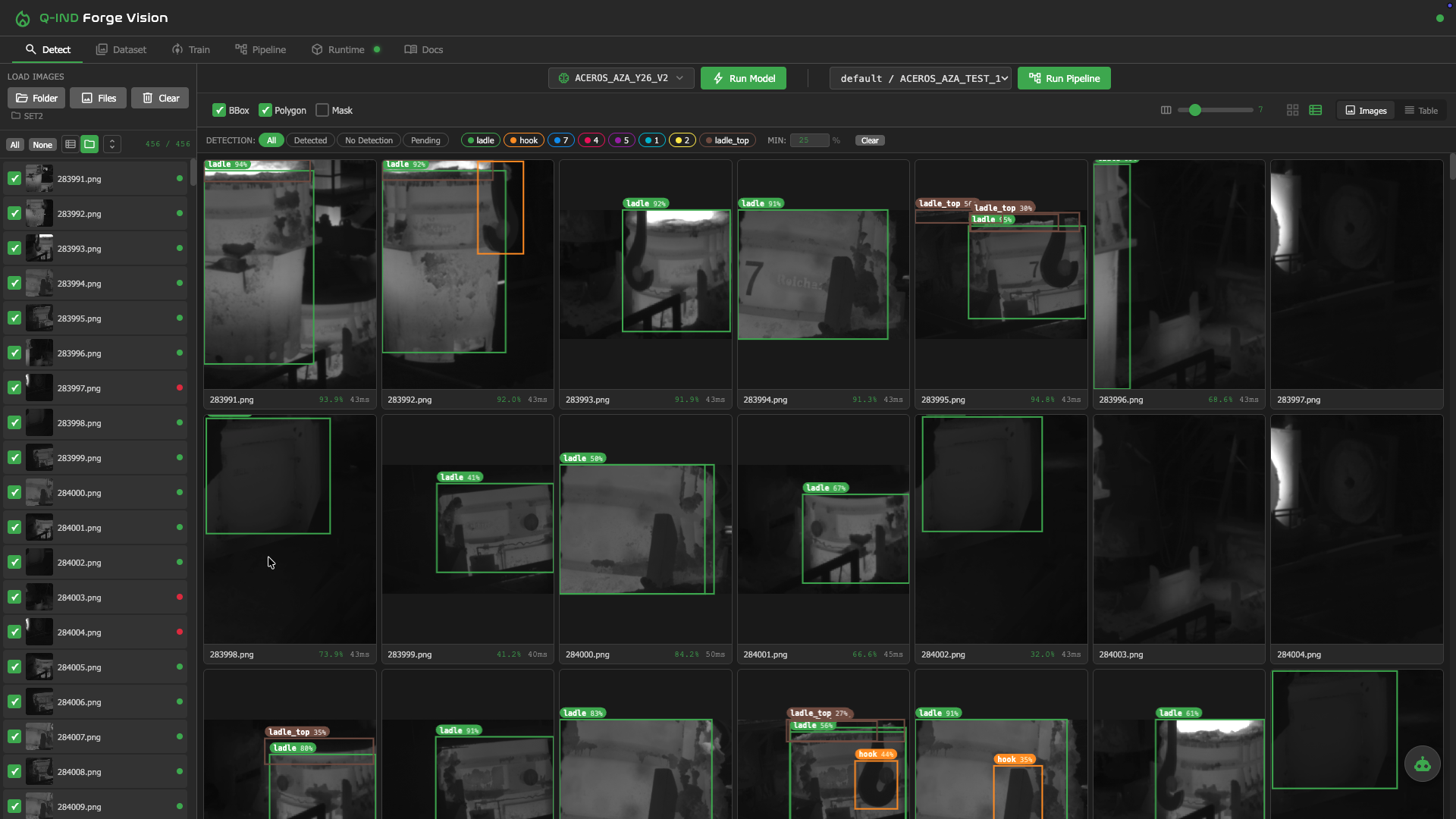Click red status dot of 283997.png row
The height and width of the screenshot is (819, 1456).
[180, 388]
